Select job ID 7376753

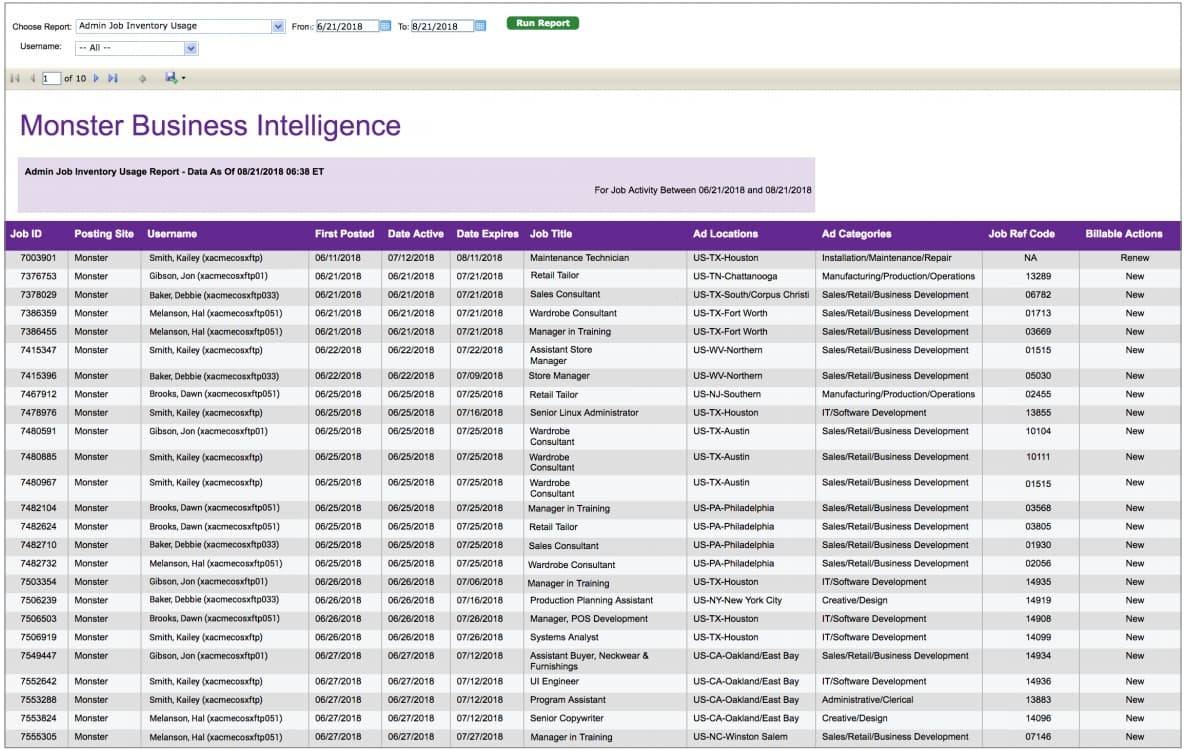[x=38, y=276]
